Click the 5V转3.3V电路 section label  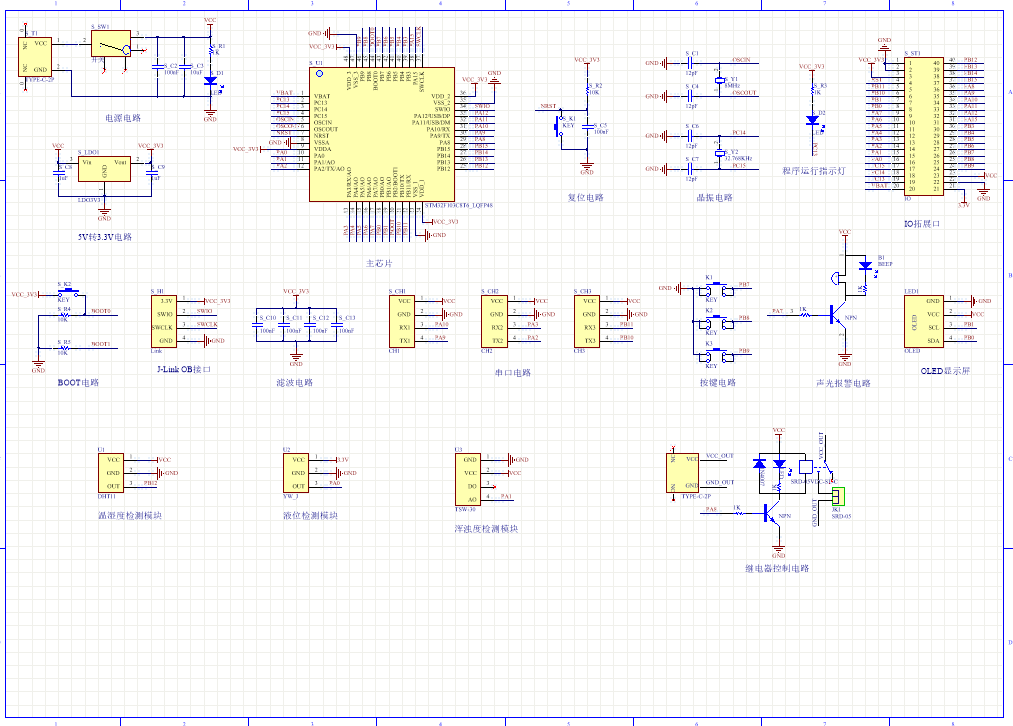[x=105, y=237]
